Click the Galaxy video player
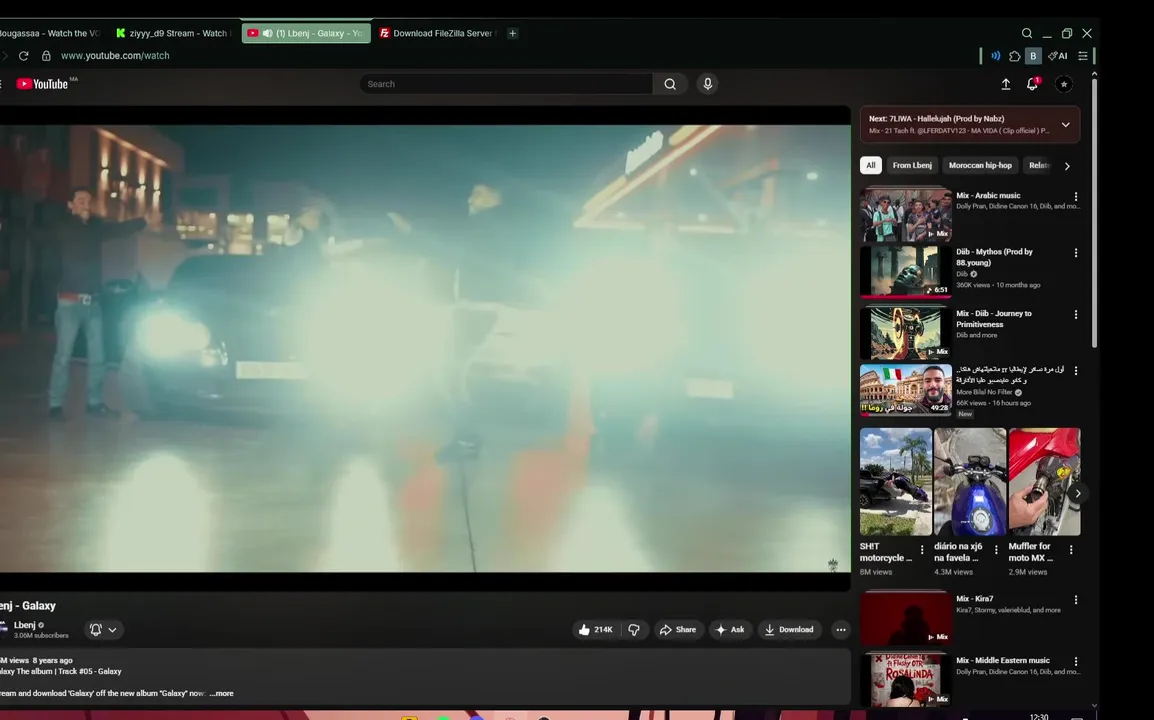This screenshot has width=1154, height=720. pyautogui.click(x=425, y=348)
